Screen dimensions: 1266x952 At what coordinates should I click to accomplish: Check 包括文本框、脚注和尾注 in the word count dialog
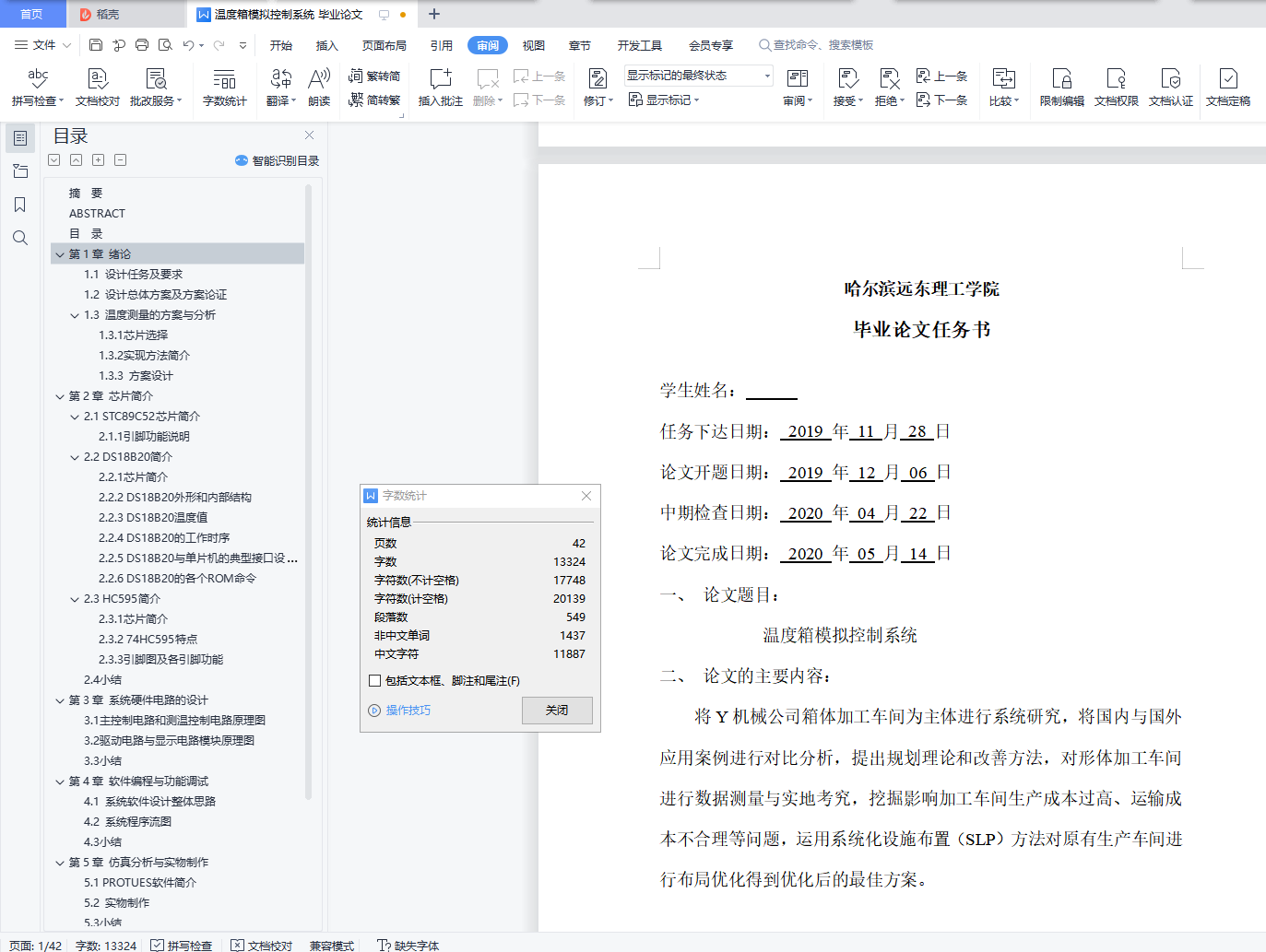click(374, 681)
